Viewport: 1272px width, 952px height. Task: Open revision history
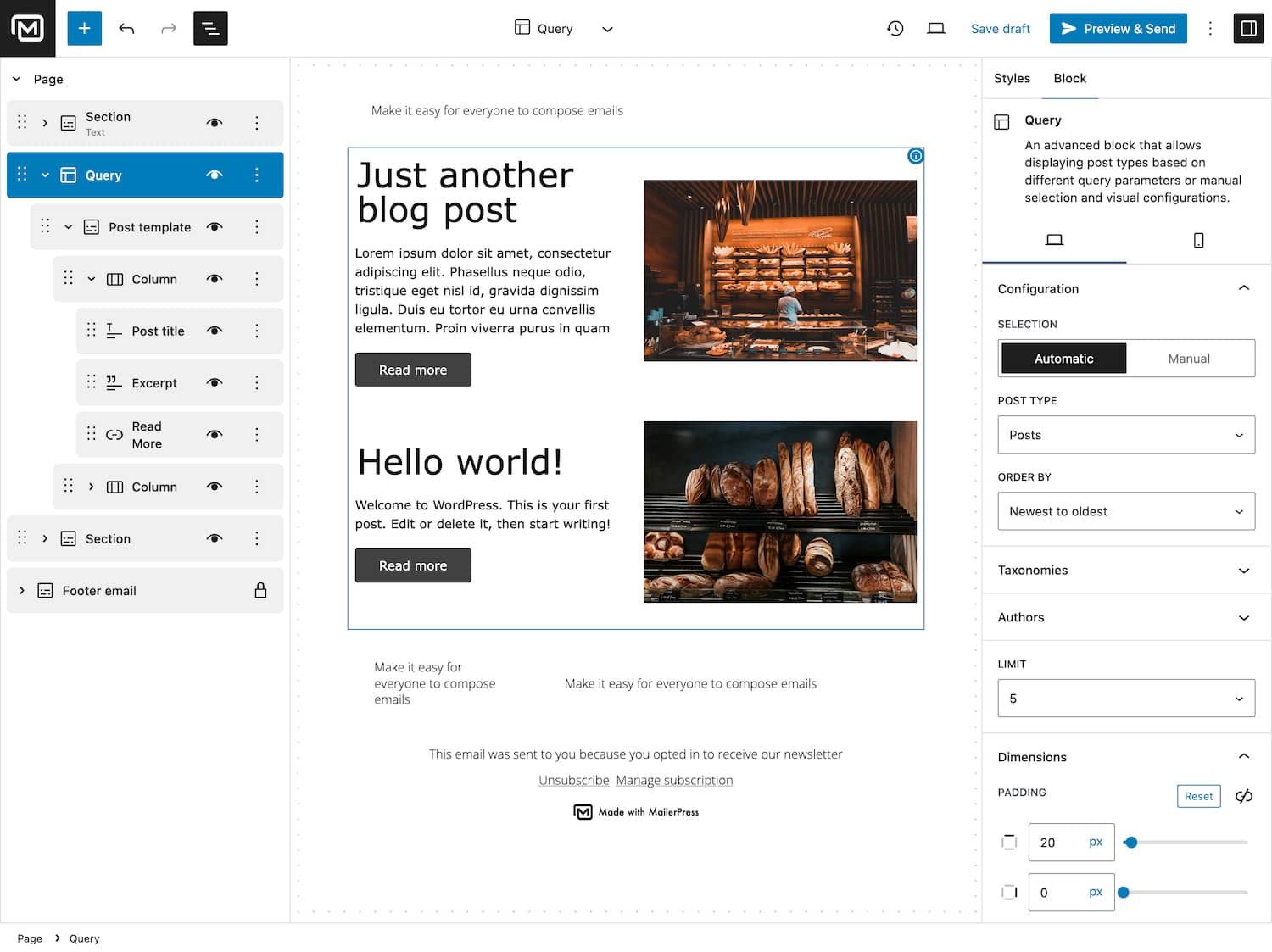pos(895,28)
